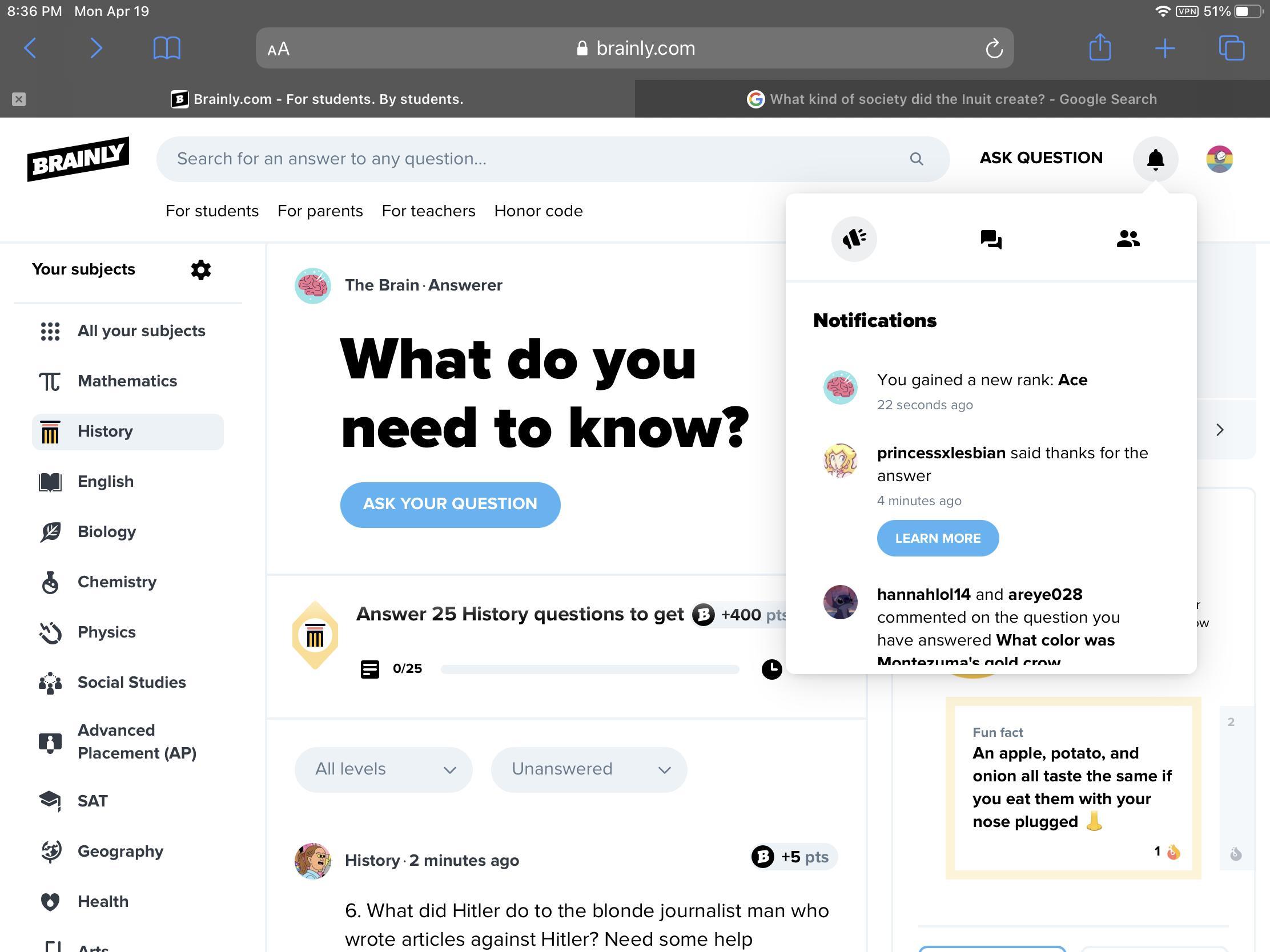Expand the All levels dropdown
The width and height of the screenshot is (1270, 952).
[x=383, y=769]
